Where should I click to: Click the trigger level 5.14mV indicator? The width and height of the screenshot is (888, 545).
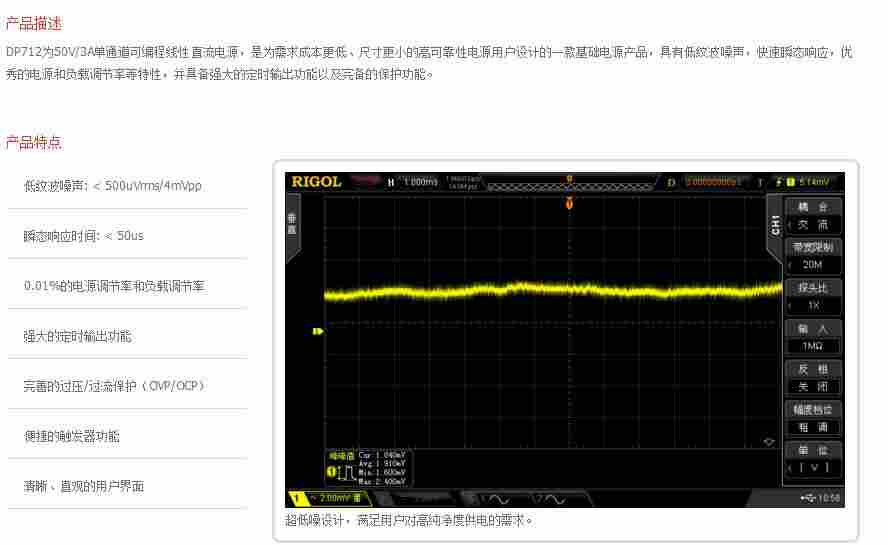[x=808, y=182]
